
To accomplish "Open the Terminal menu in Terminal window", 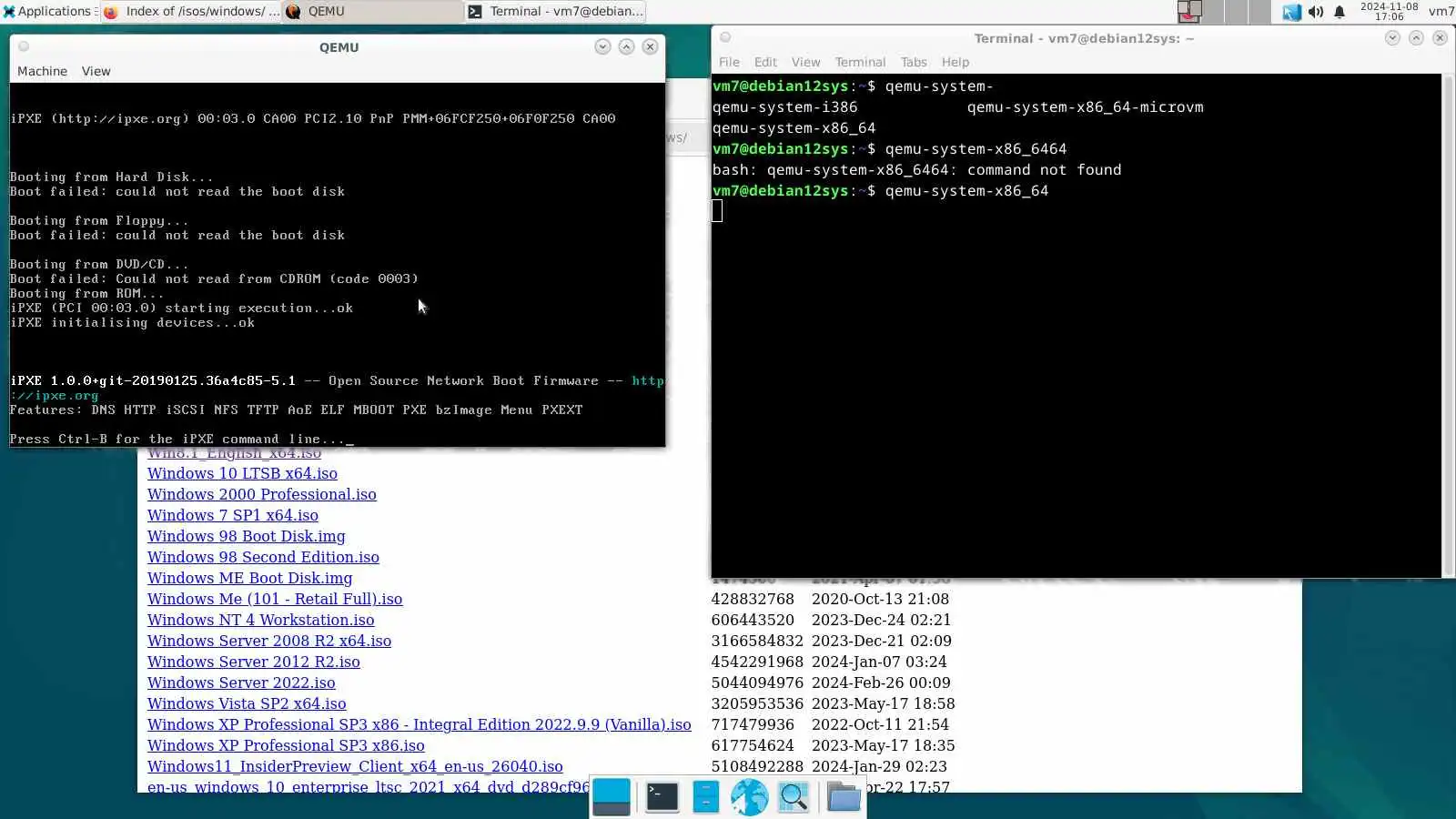I will [x=860, y=62].
